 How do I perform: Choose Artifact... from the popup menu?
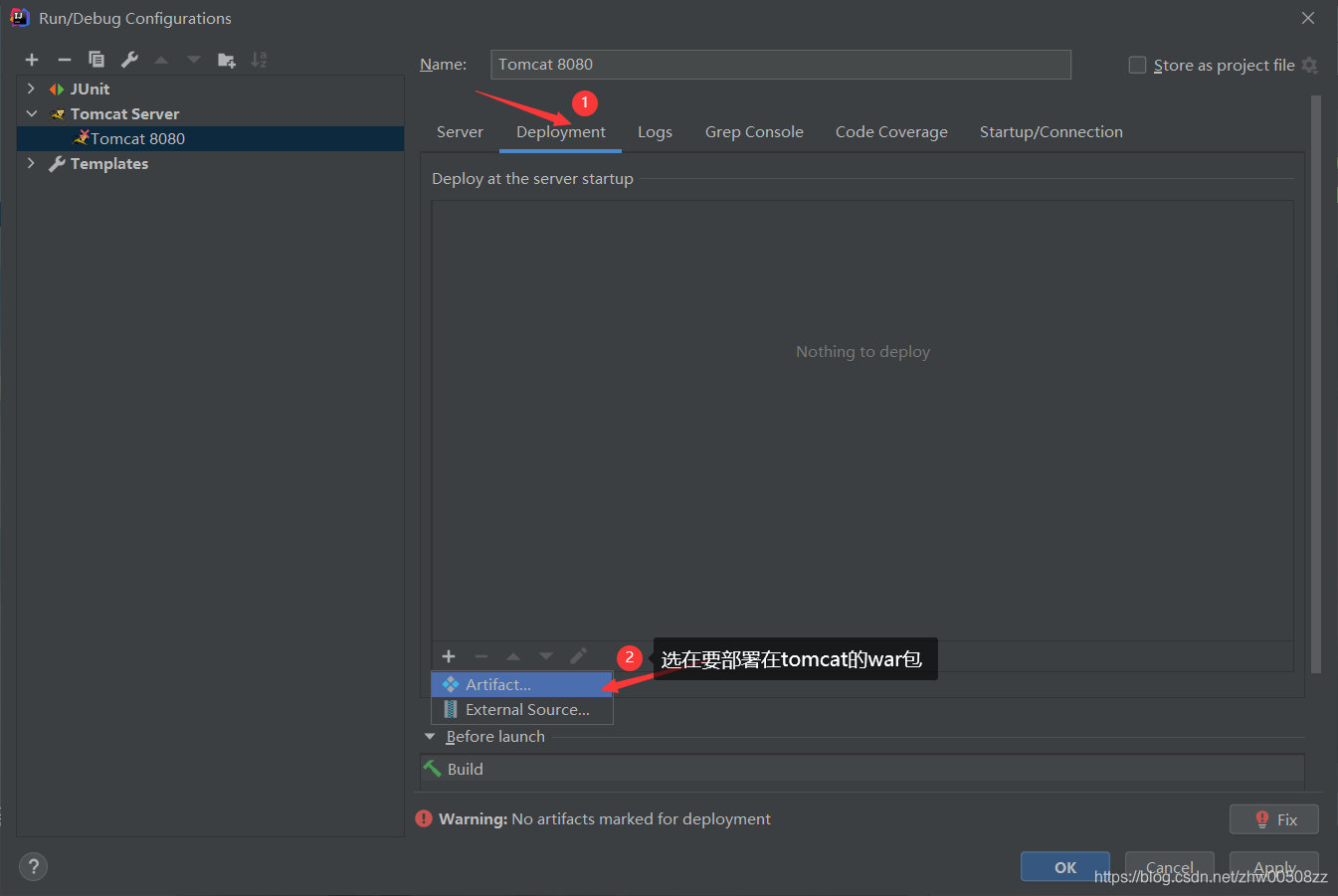tap(521, 684)
